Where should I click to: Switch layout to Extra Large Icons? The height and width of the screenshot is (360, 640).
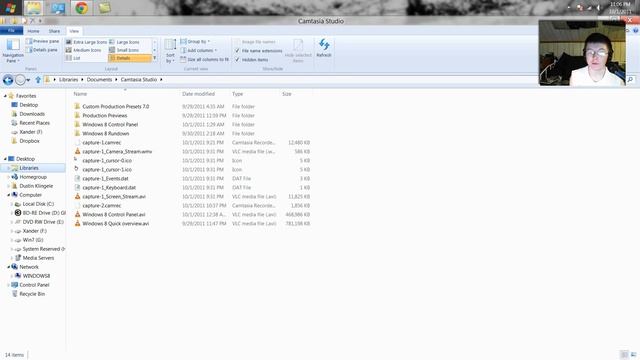[86, 42]
